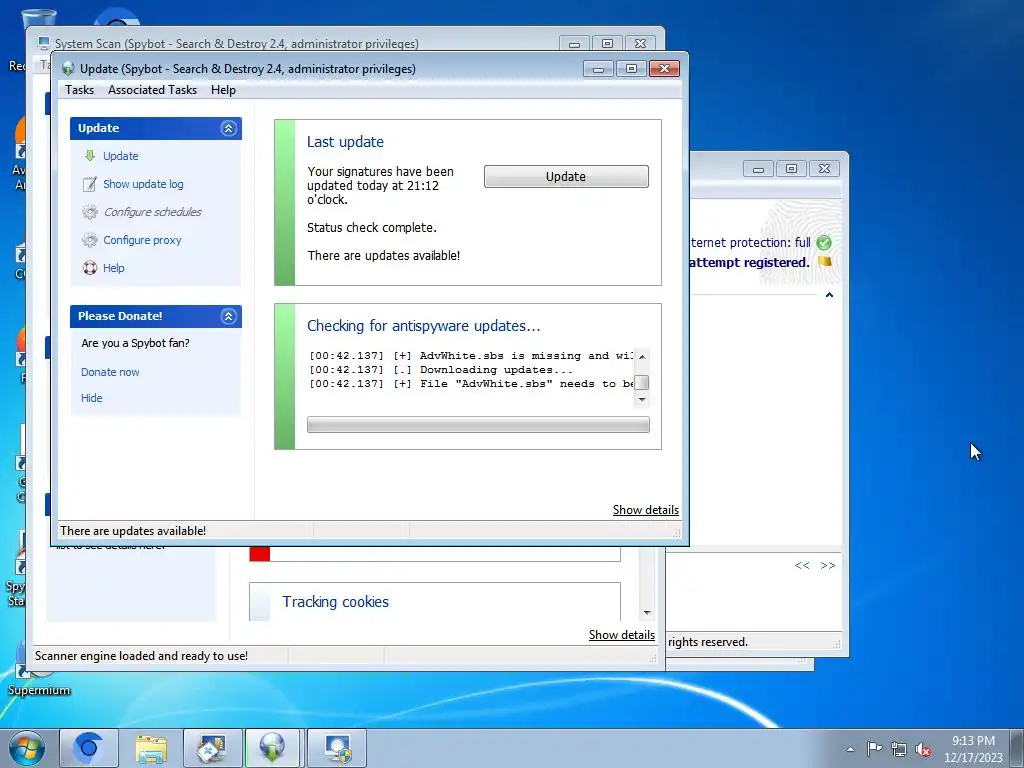The image size is (1024, 768).
Task: Click Show details in Update window
Action: point(646,510)
